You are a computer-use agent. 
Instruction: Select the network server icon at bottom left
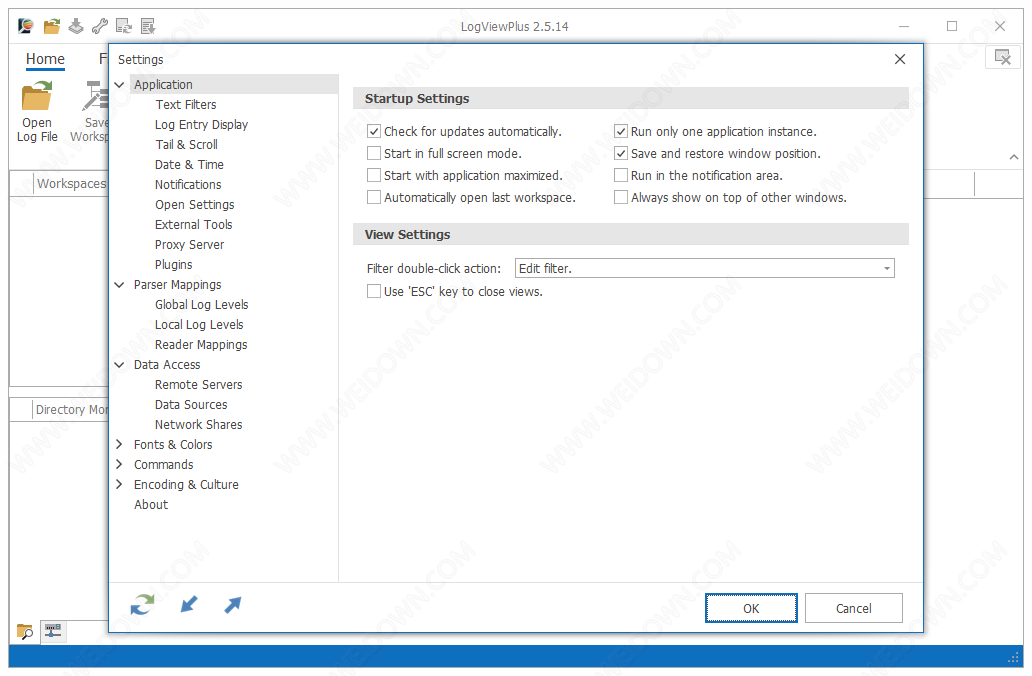53,631
